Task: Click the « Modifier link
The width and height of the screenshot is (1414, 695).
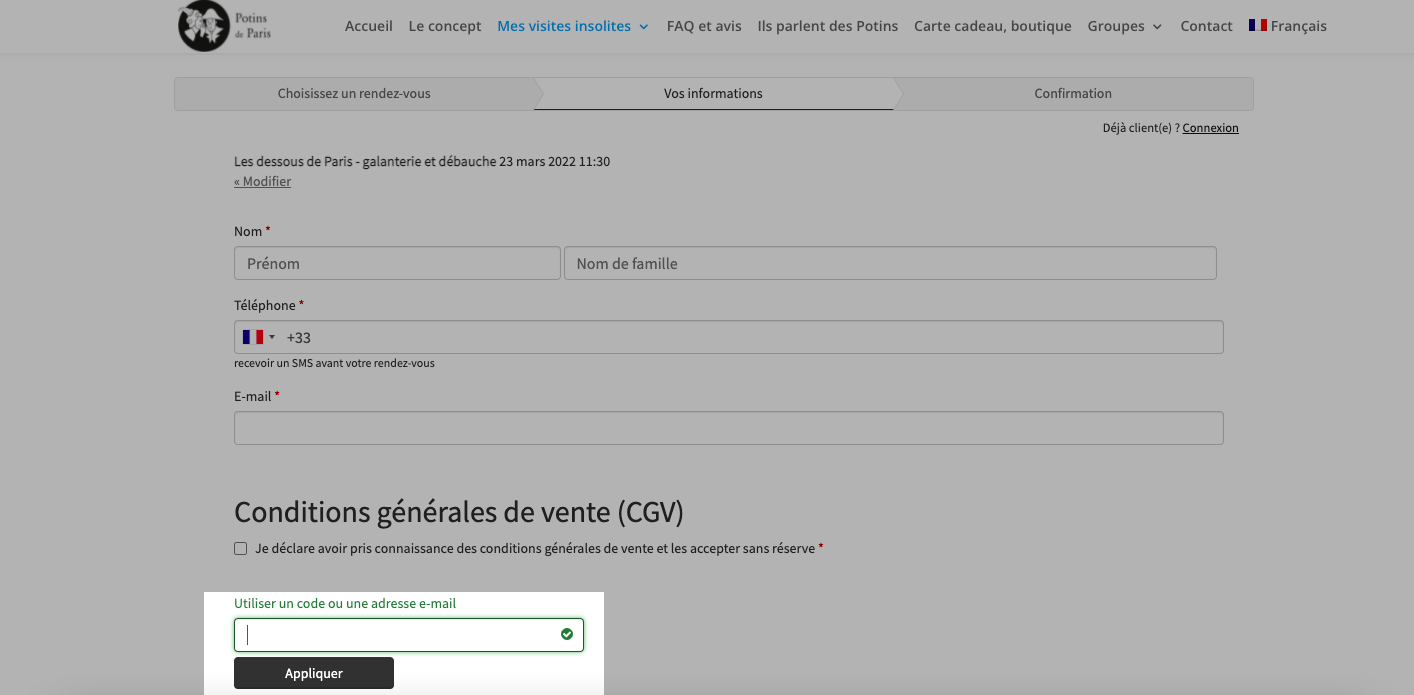Action: 263,182
